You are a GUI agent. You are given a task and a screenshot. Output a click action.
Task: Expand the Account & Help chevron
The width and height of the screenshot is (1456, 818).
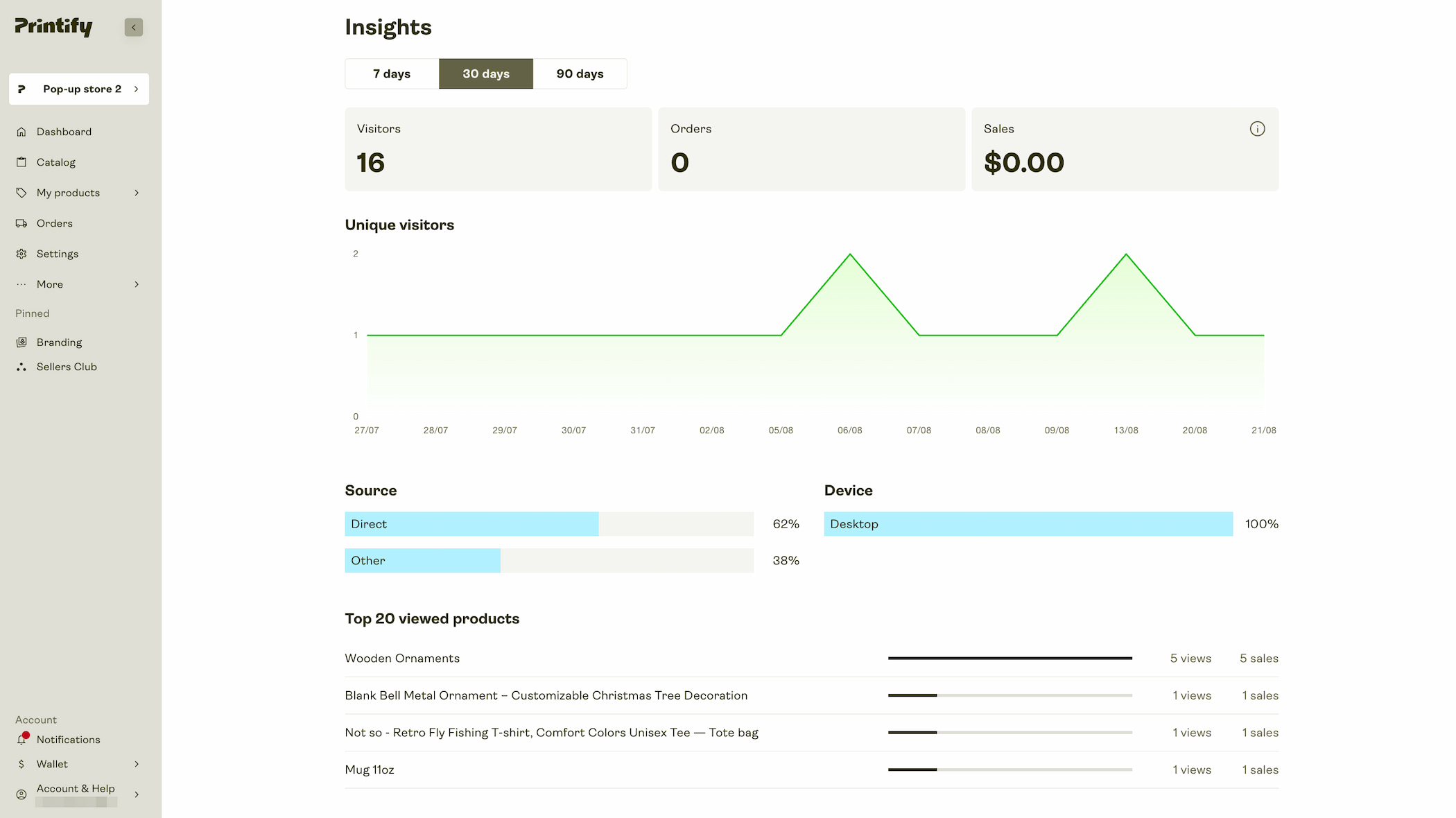pyautogui.click(x=137, y=794)
